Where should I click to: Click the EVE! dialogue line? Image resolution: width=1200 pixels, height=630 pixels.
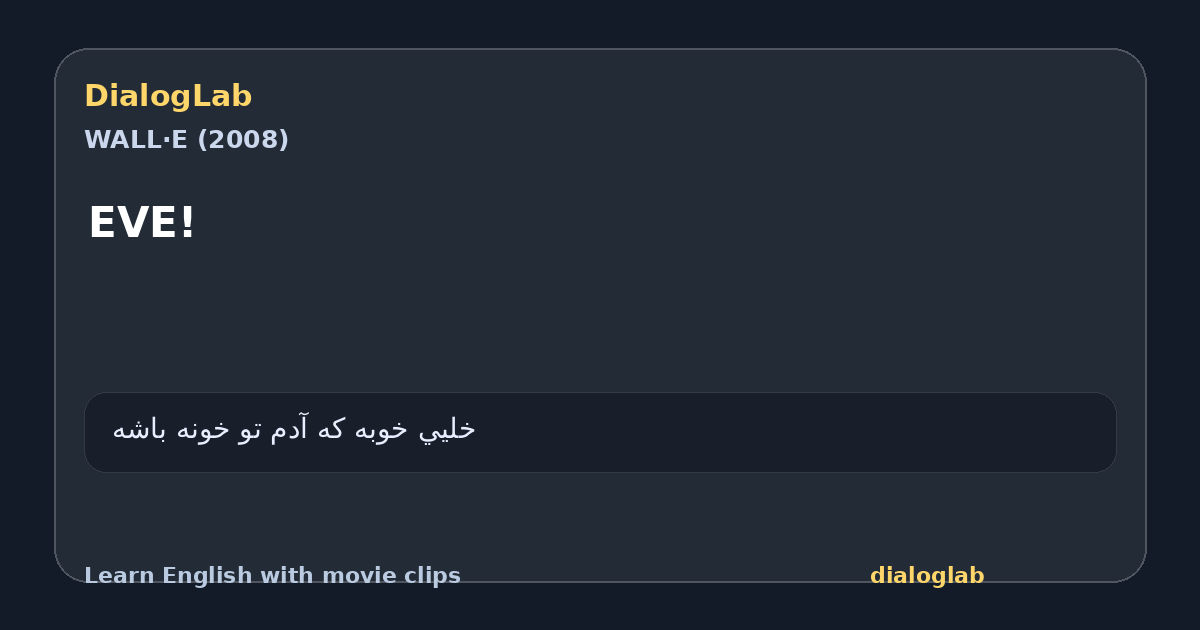tap(142, 223)
